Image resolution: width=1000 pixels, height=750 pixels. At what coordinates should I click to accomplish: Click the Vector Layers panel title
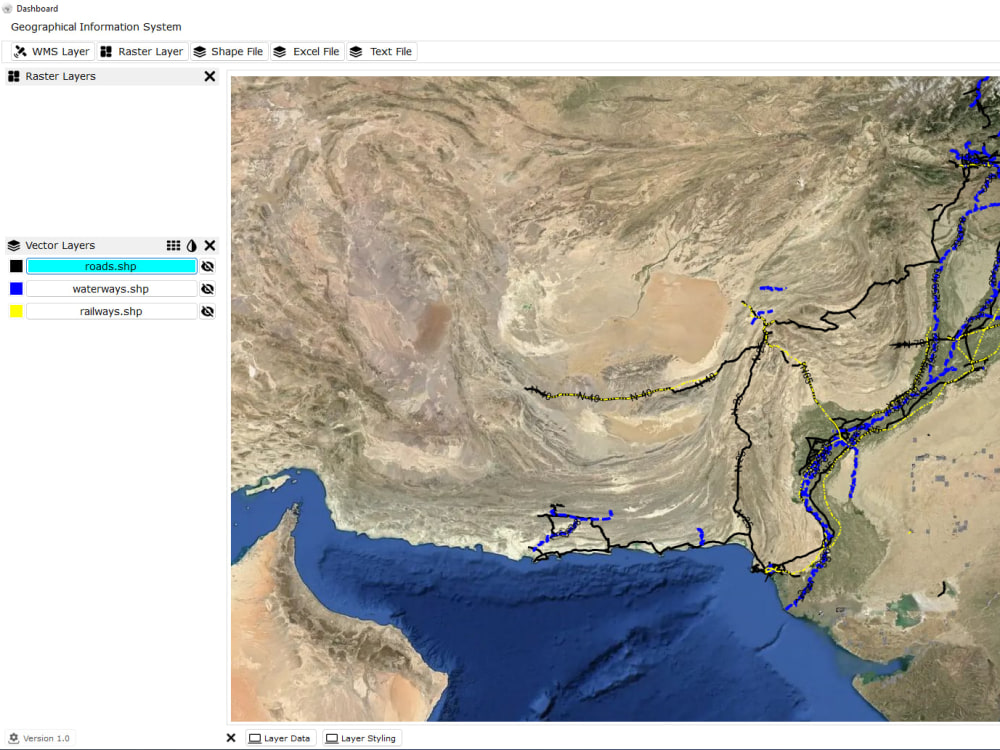point(60,246)
